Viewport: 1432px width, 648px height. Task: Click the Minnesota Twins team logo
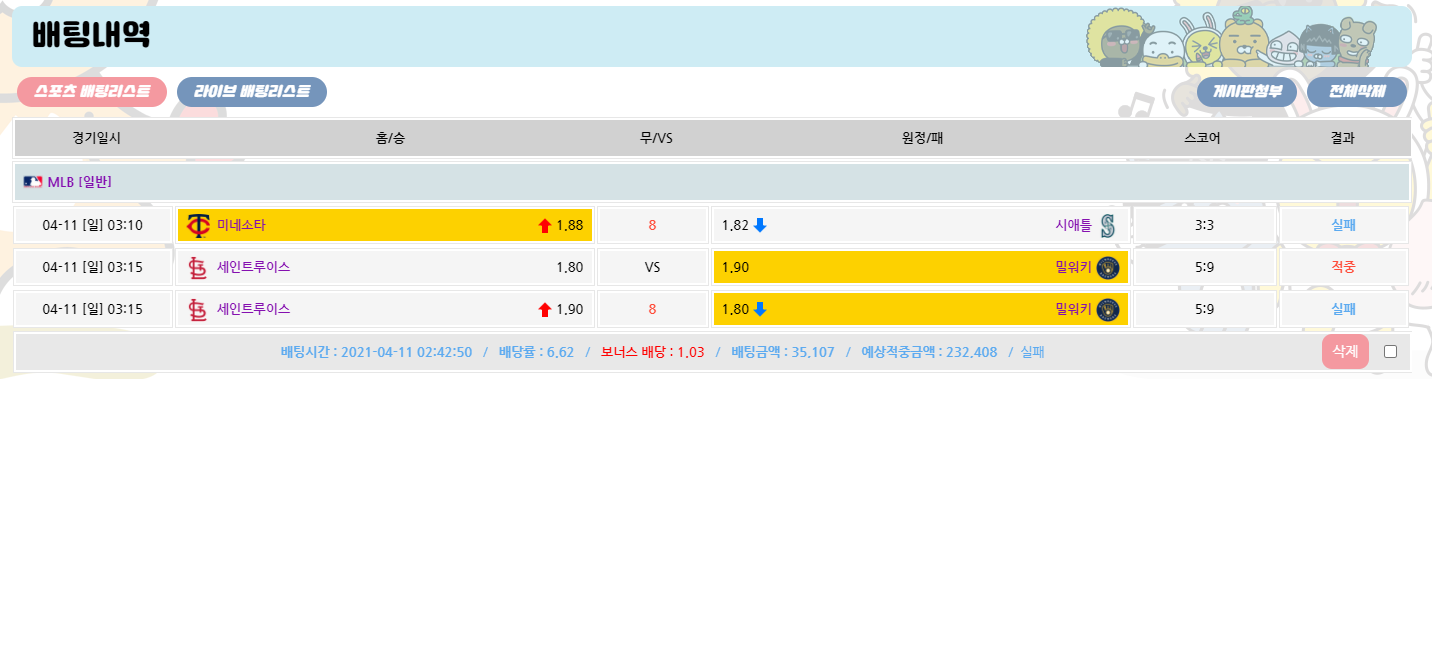coord(199,225)
